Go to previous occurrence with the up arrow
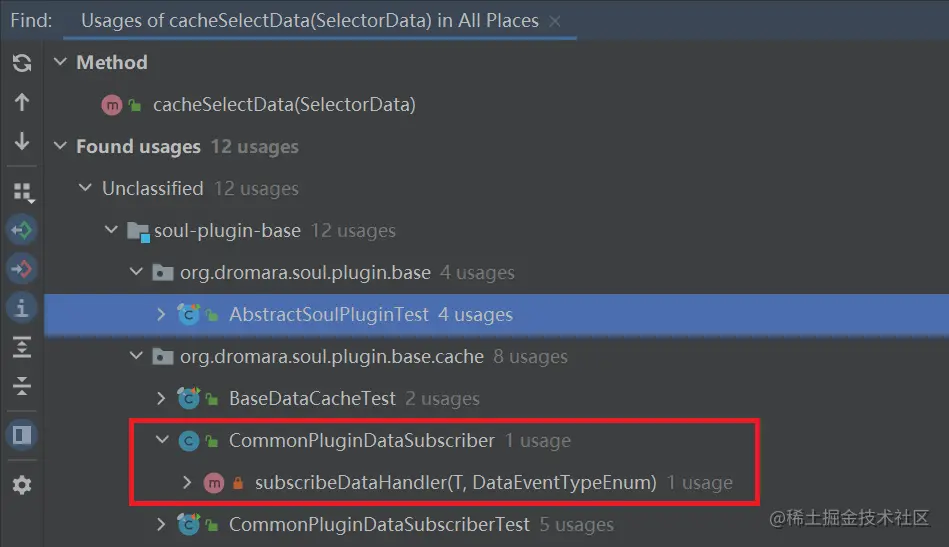This screenshot has width=949, height=547. (21, 102)
